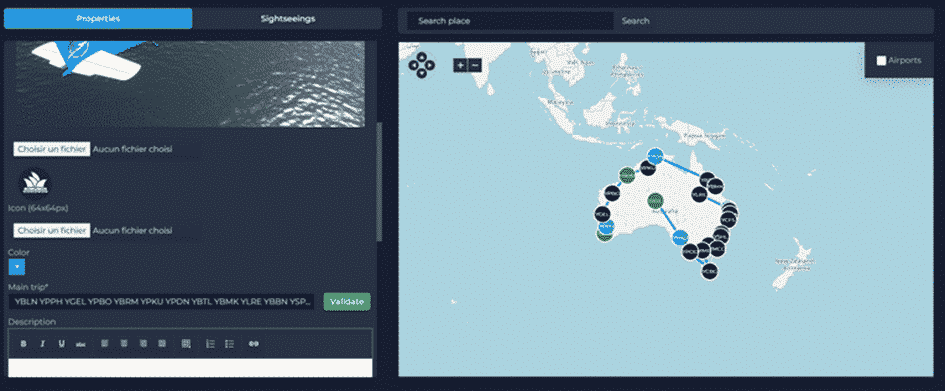Click the green Validate button

(x=347, y=301)
